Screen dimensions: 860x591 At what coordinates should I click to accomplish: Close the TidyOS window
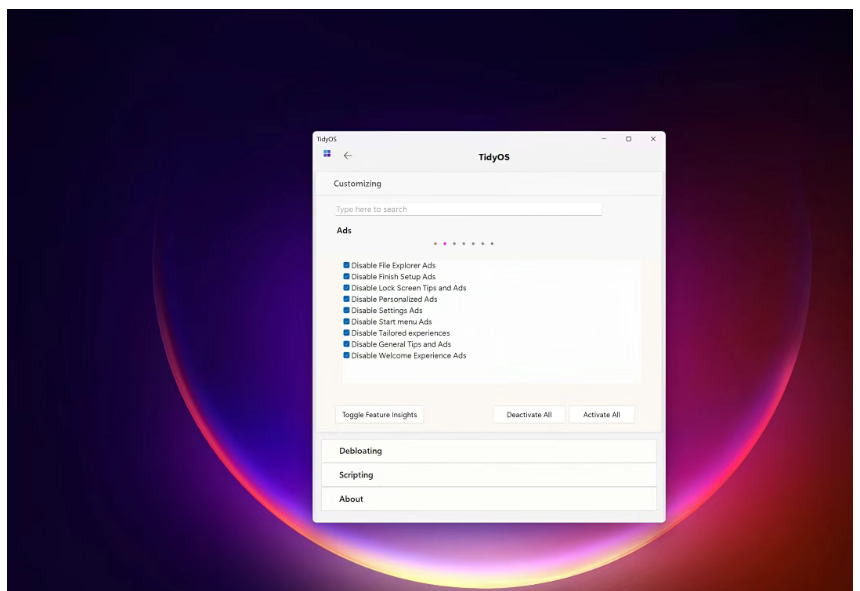653,139
